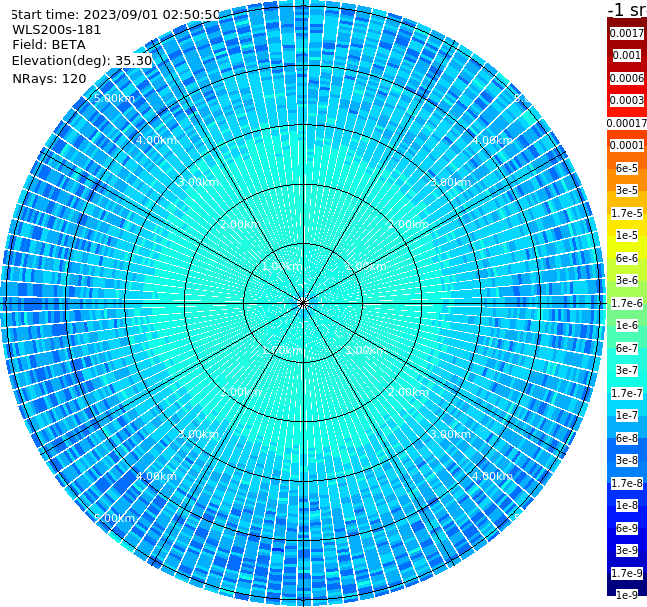Viewport: 647px width, 607px height.
Task: Click the 0.001 colorbar tick label
Action: click(x=627, y=55)
